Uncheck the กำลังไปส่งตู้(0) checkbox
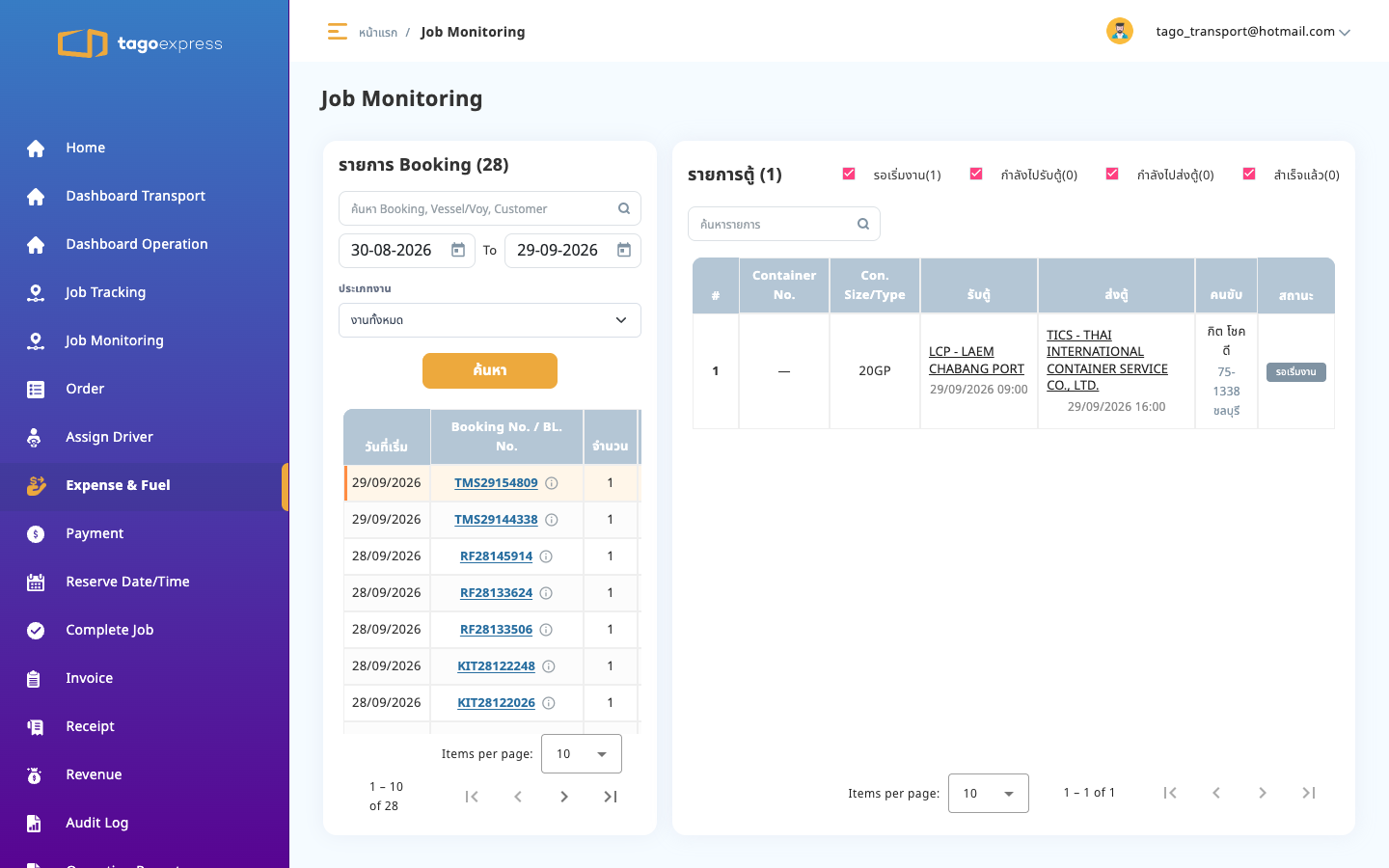 (1112, 174)
